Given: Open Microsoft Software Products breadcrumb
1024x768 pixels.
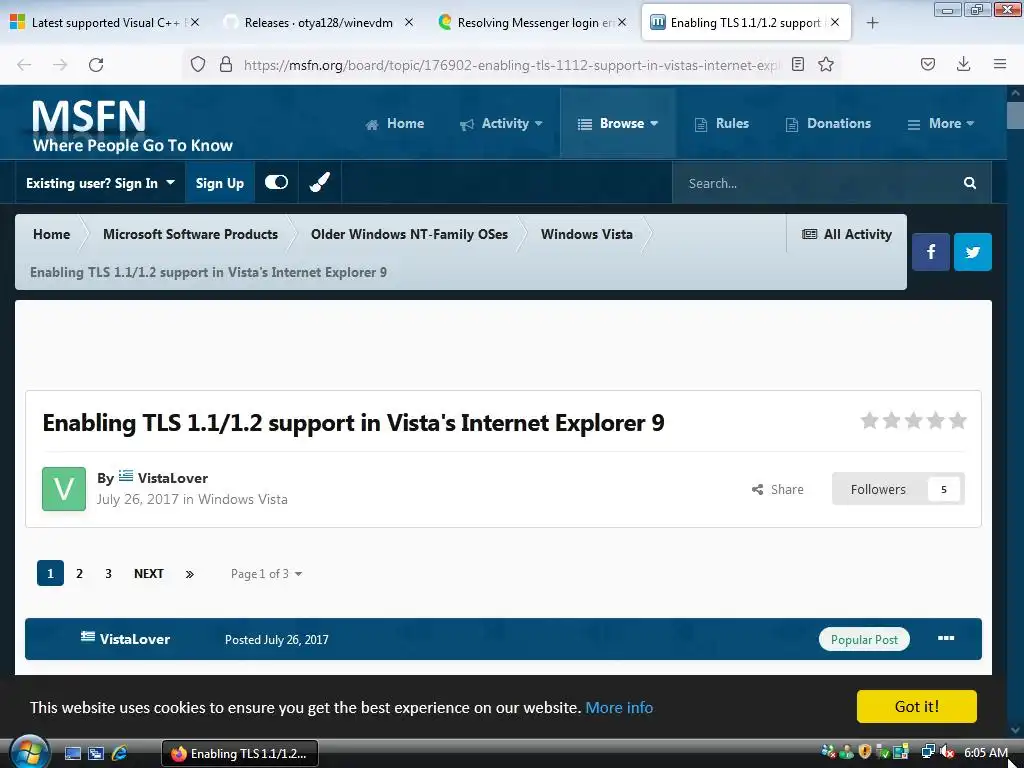Looking at the screenshot, I should [190, 234].
